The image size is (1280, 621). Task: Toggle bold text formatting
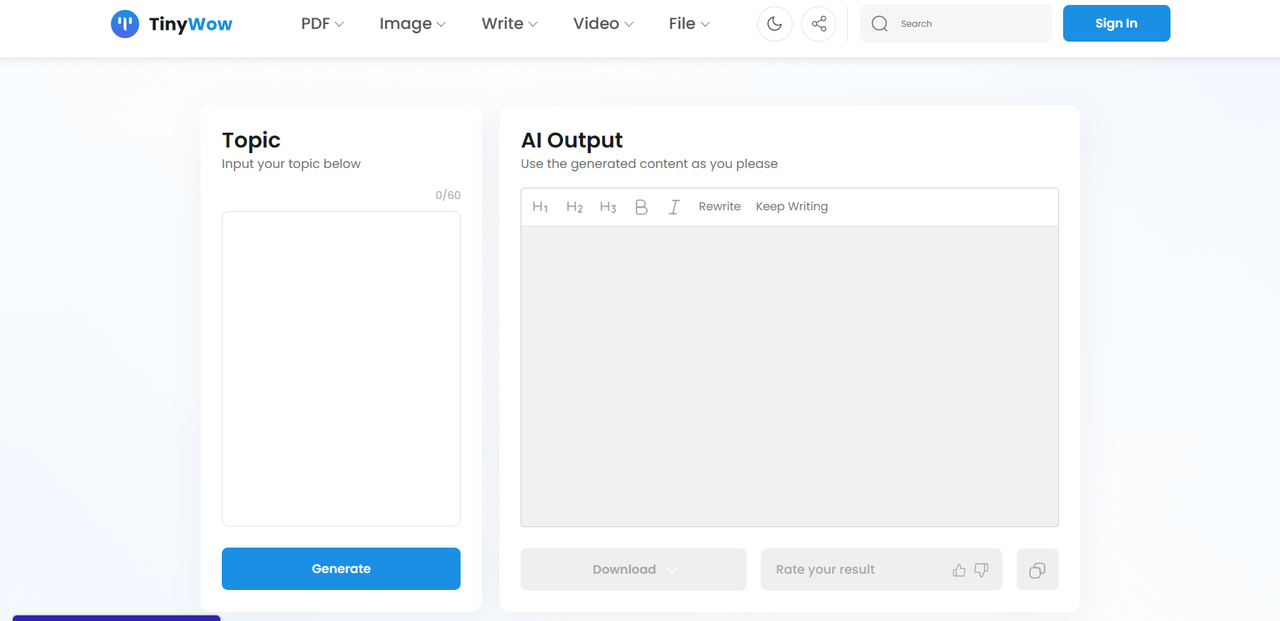pyautogui.click(x=641, y=207)
